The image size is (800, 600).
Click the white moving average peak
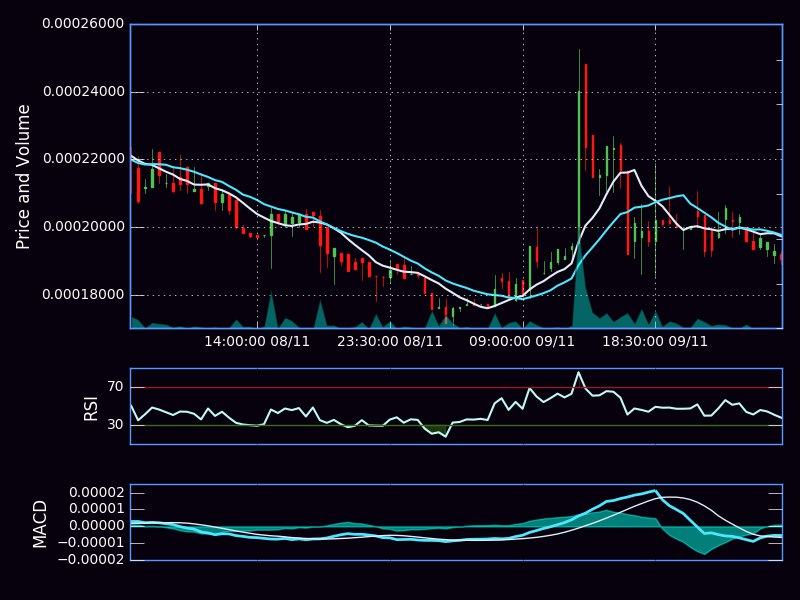pyautogui.click(x=634, y=170)
